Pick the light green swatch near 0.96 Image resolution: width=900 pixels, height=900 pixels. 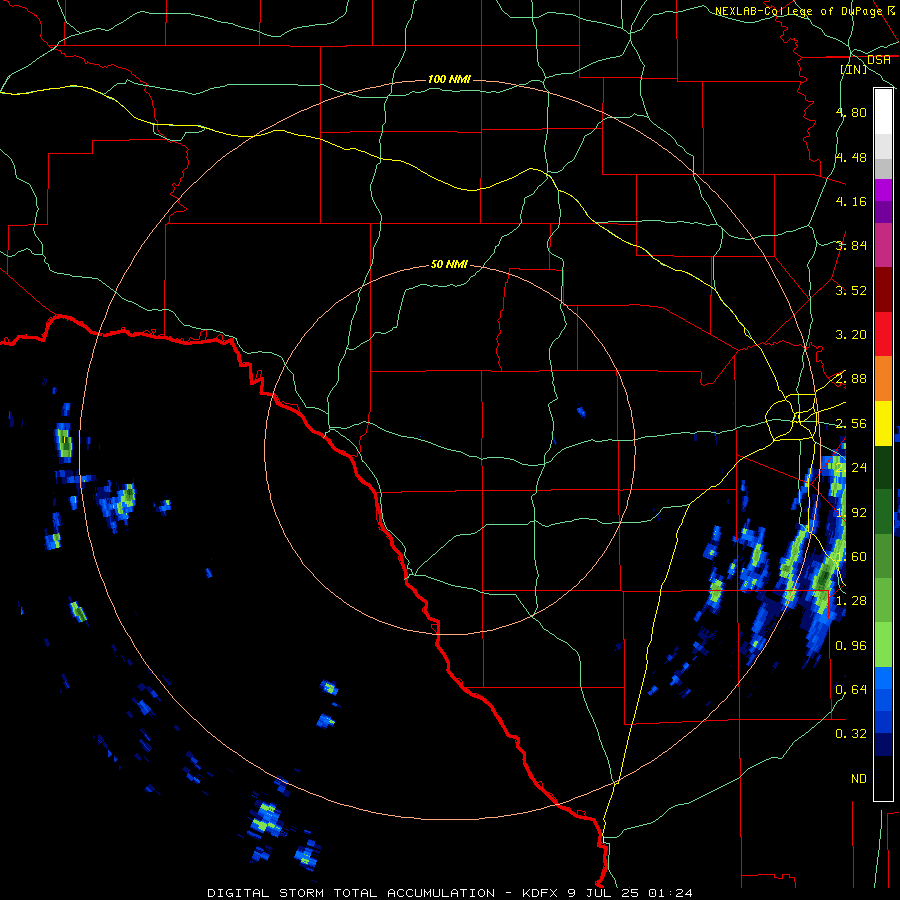point(883,645)
